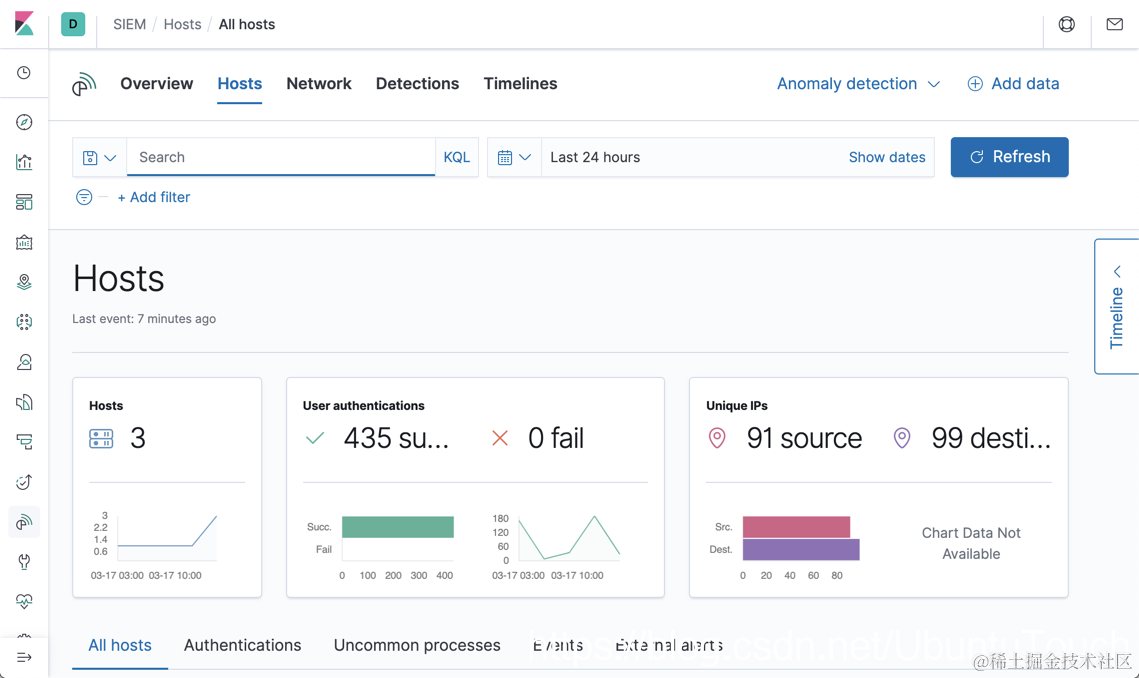Click the Last event: 7 minutes ago text

click(144, 318)
